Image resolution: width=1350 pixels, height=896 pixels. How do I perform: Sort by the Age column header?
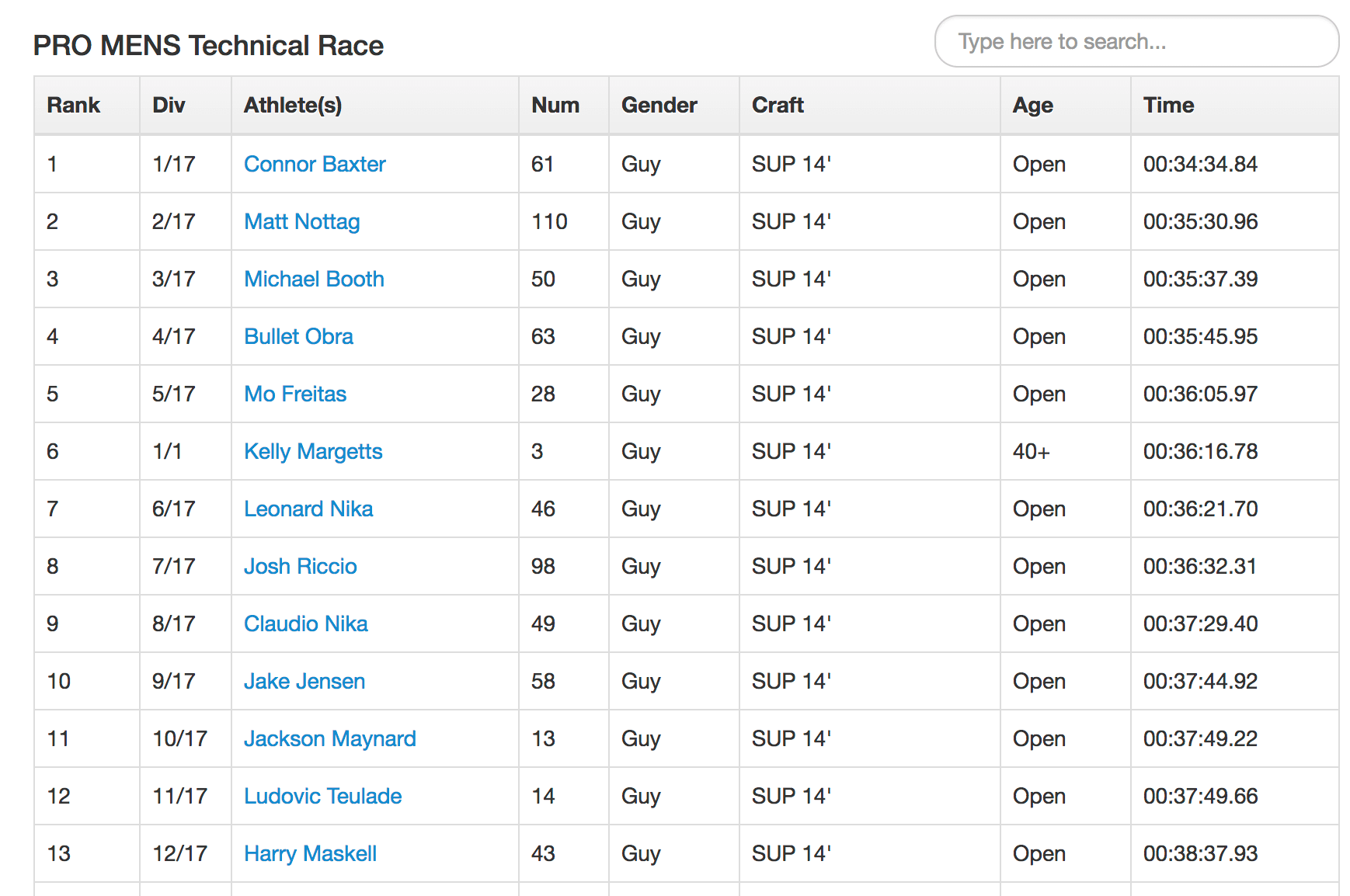(1032, 105)
